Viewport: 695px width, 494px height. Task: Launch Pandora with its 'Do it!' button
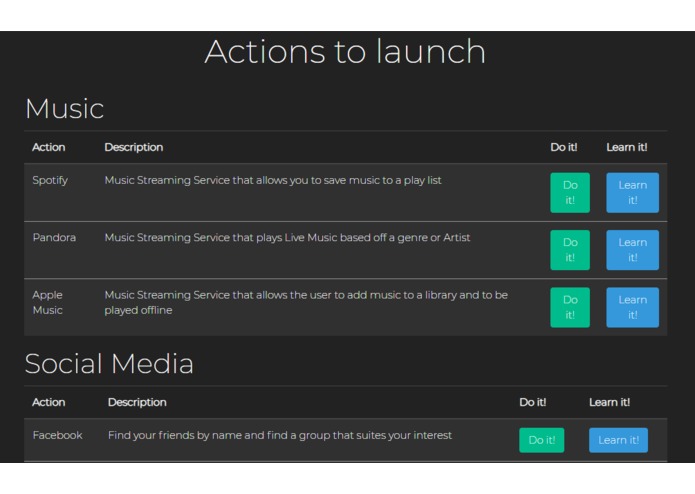[570, 250]
